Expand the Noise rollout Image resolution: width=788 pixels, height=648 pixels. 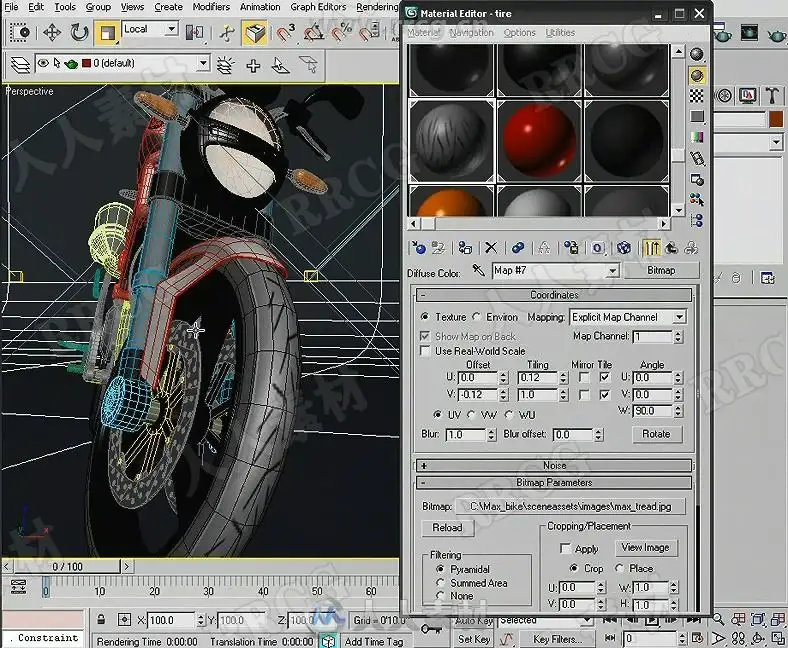(554, 465)
